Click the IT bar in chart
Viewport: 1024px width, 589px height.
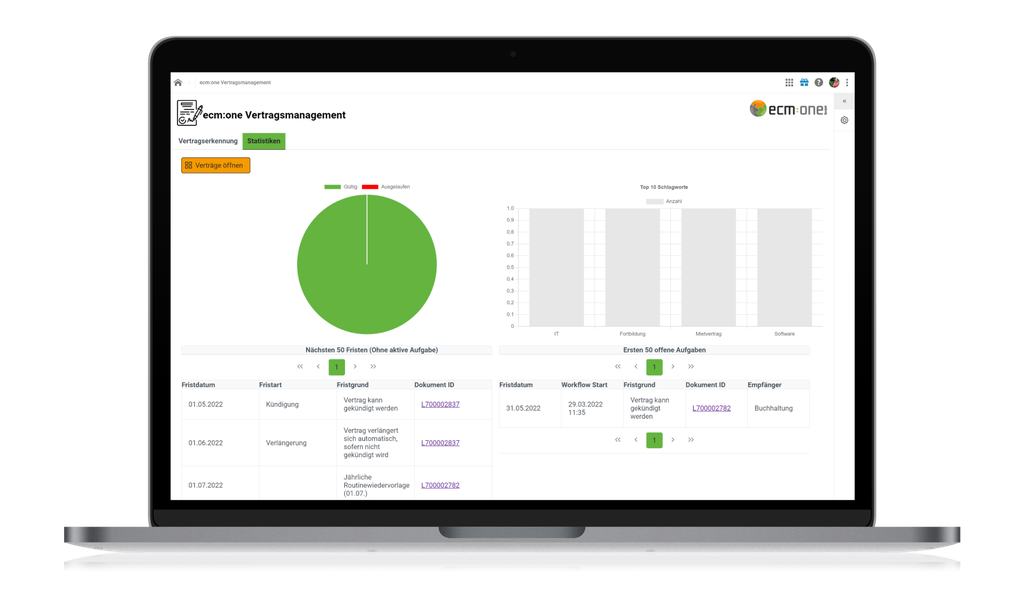556,267
